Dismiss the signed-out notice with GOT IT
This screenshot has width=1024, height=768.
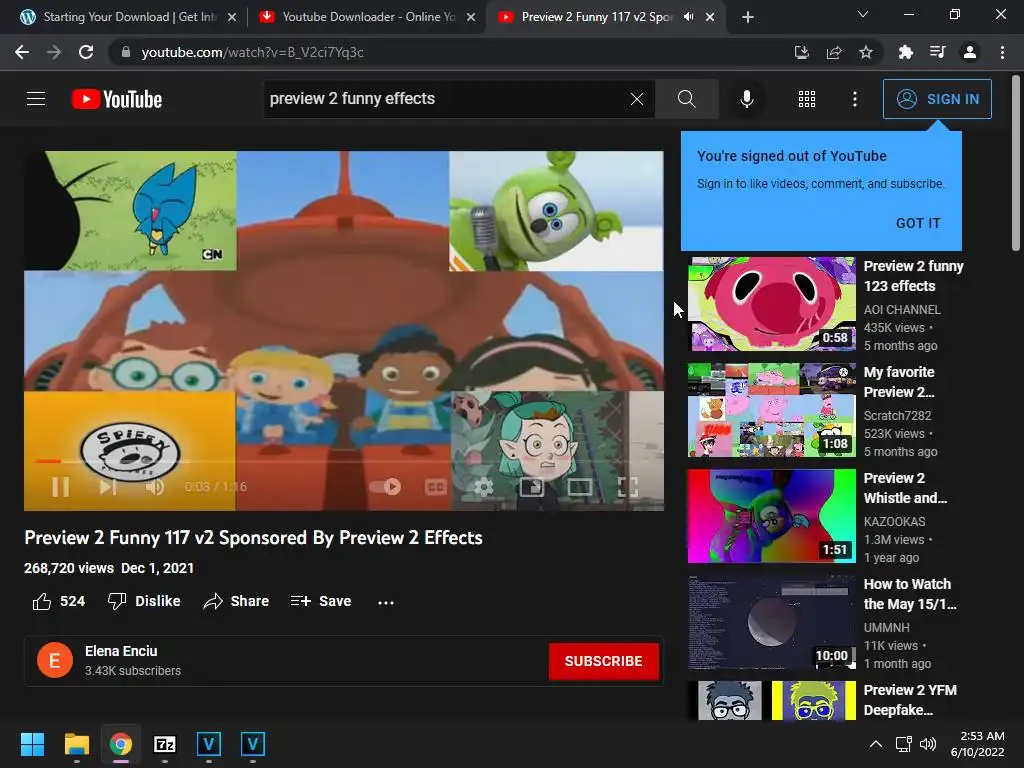[918, 223]
